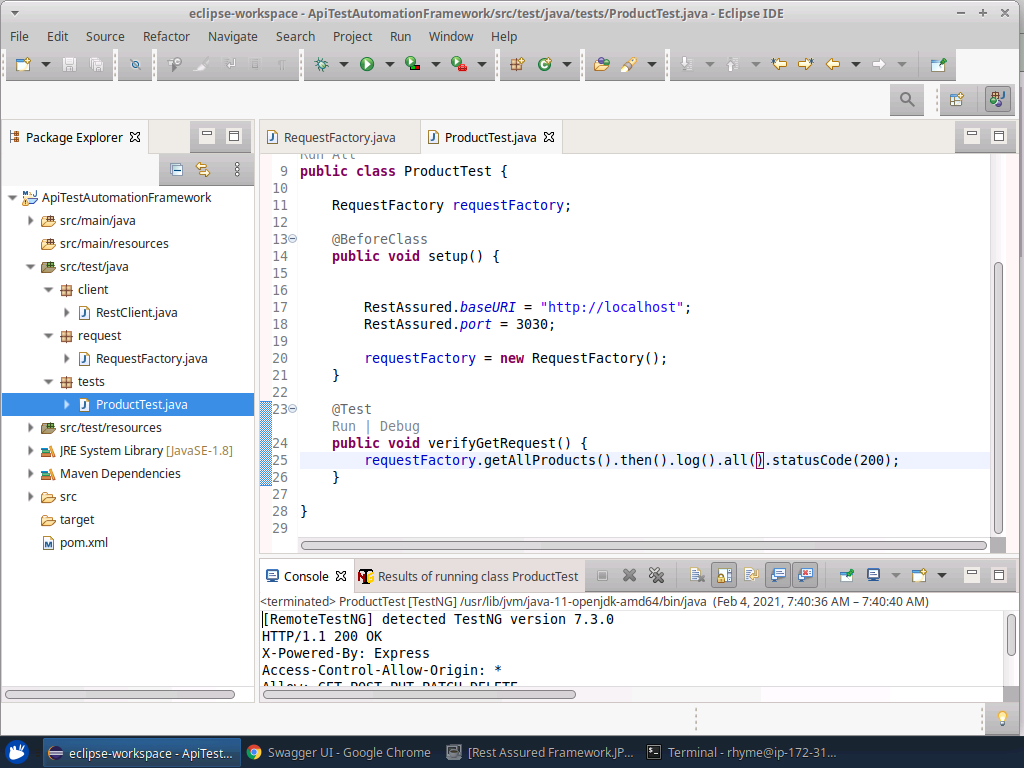Open the Refactor menu

coord(166,37)
